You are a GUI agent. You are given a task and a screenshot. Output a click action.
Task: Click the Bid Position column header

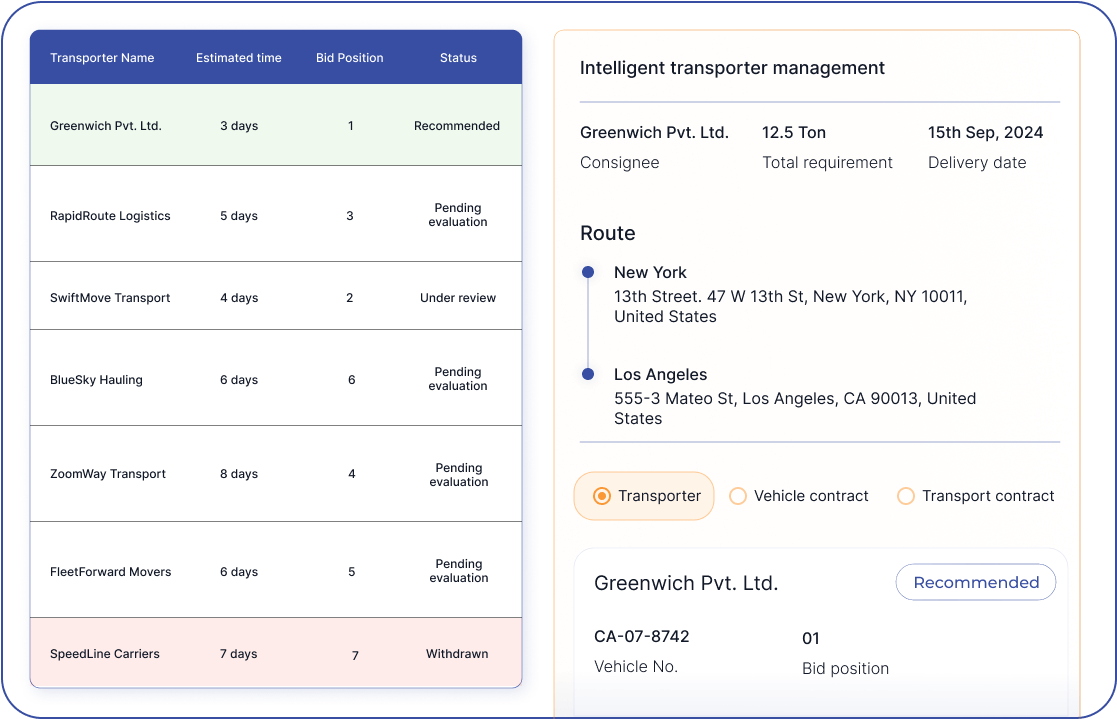pyautogui.click(x=350, y=58)
